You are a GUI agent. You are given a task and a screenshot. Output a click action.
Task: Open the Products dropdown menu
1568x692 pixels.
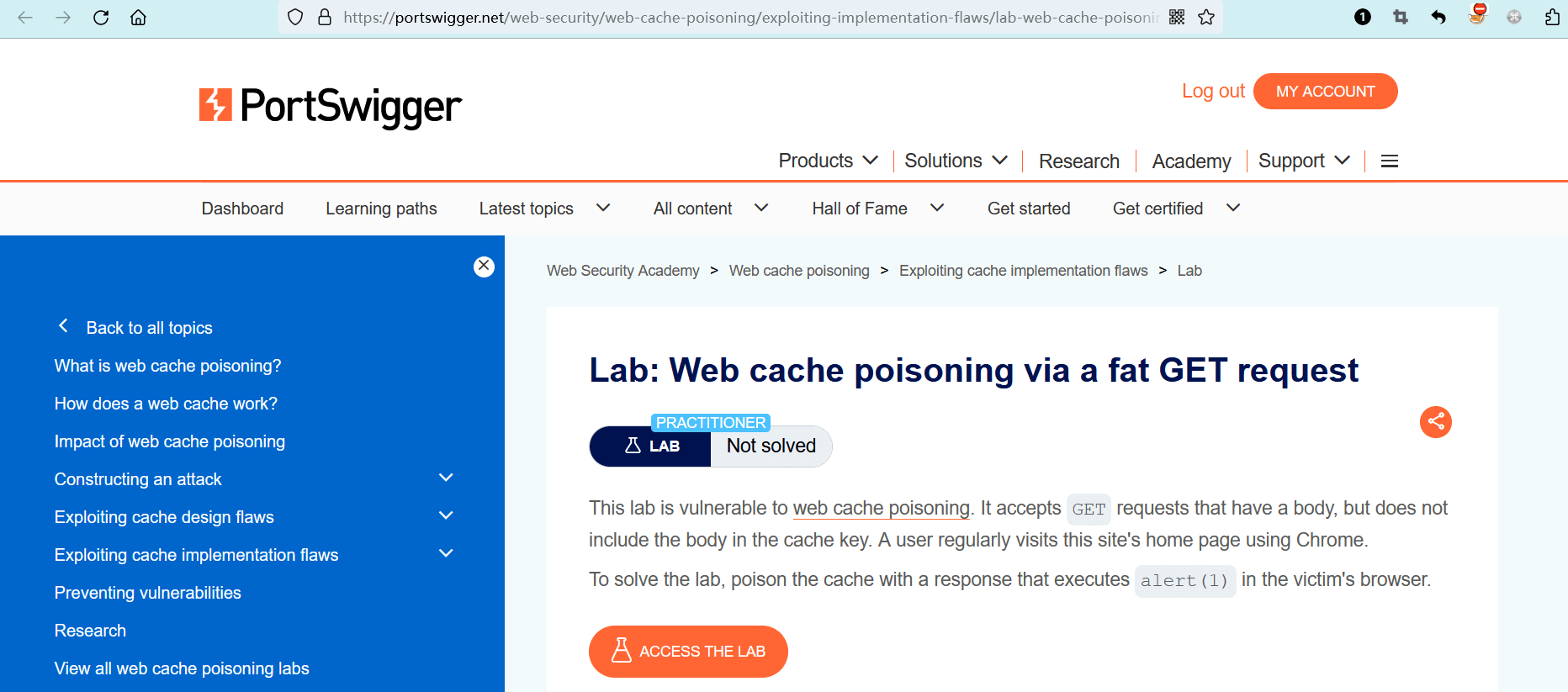click(828, 161)
